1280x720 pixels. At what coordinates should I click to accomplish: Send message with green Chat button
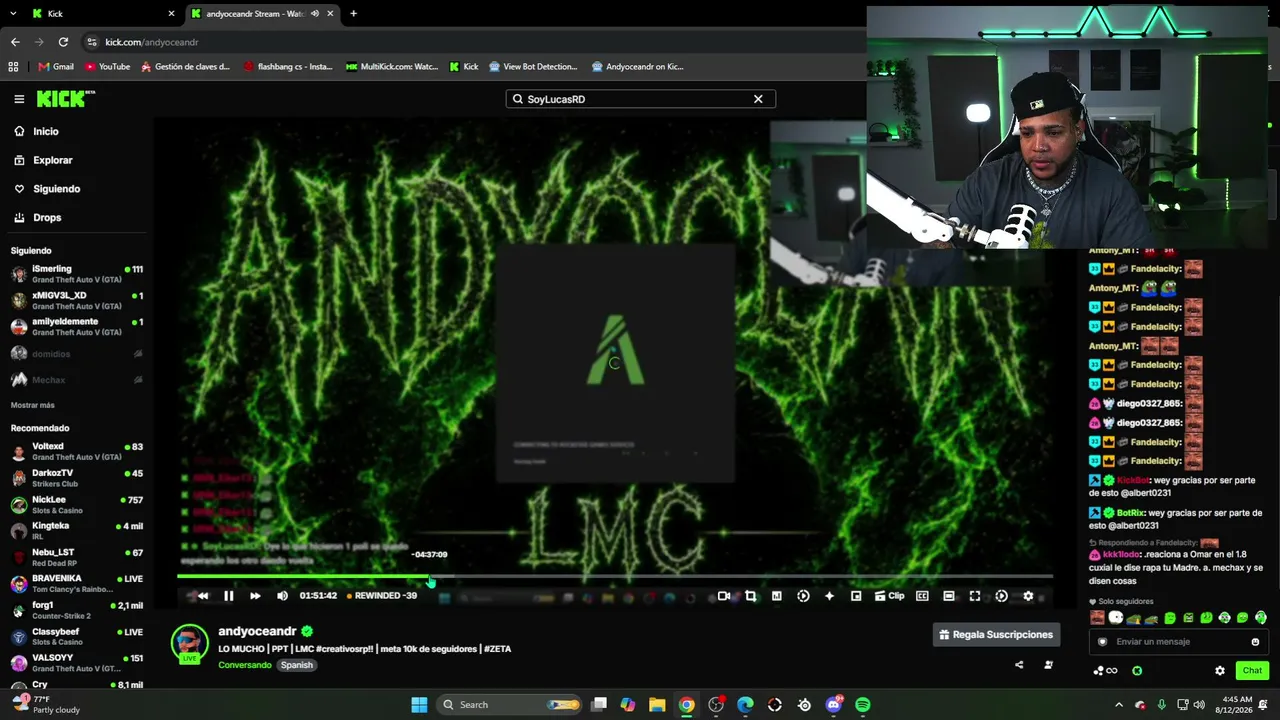pyautogui.click(x=1252, y=671)
